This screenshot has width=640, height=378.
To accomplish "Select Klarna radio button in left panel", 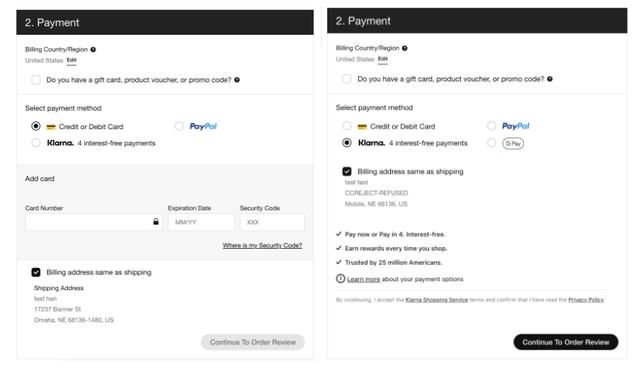I will [x=36, y=143].
